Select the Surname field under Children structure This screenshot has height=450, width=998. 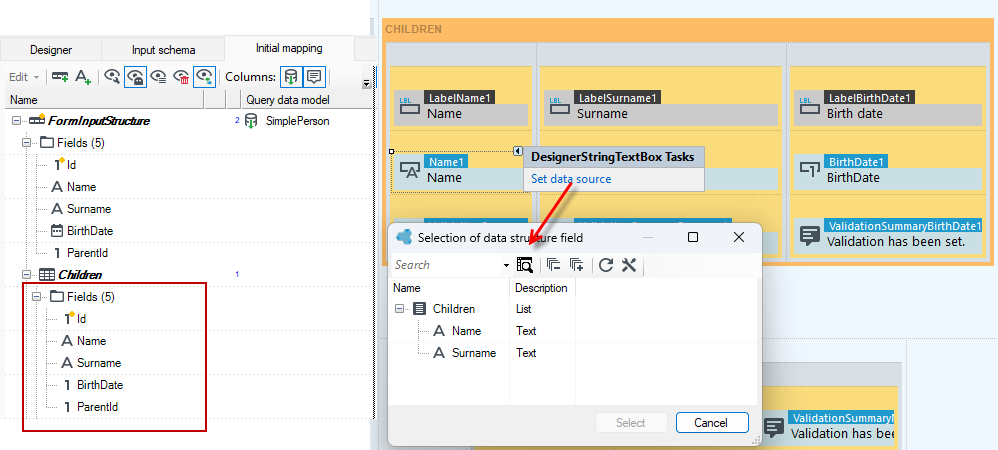pyautogui.click(x=99, y=363)
